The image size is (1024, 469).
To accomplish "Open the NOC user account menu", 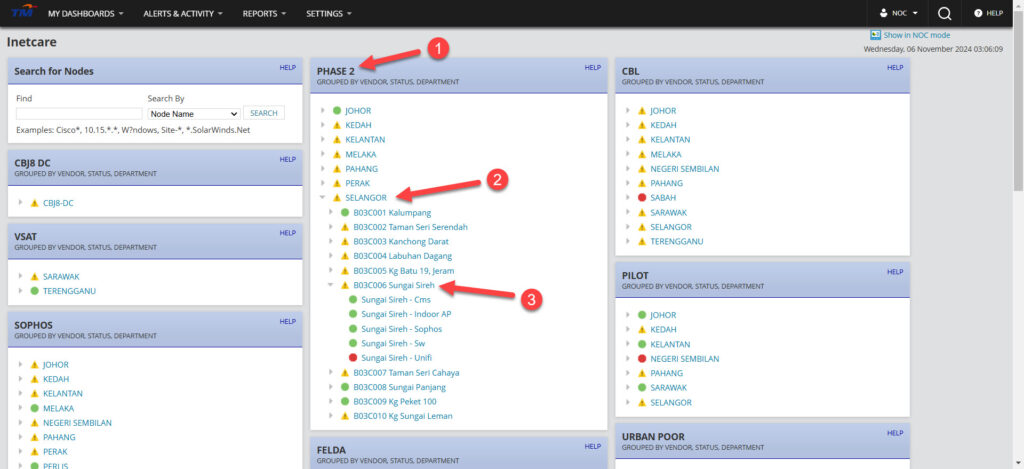I will pyautogui.click(x=897, y=14).
